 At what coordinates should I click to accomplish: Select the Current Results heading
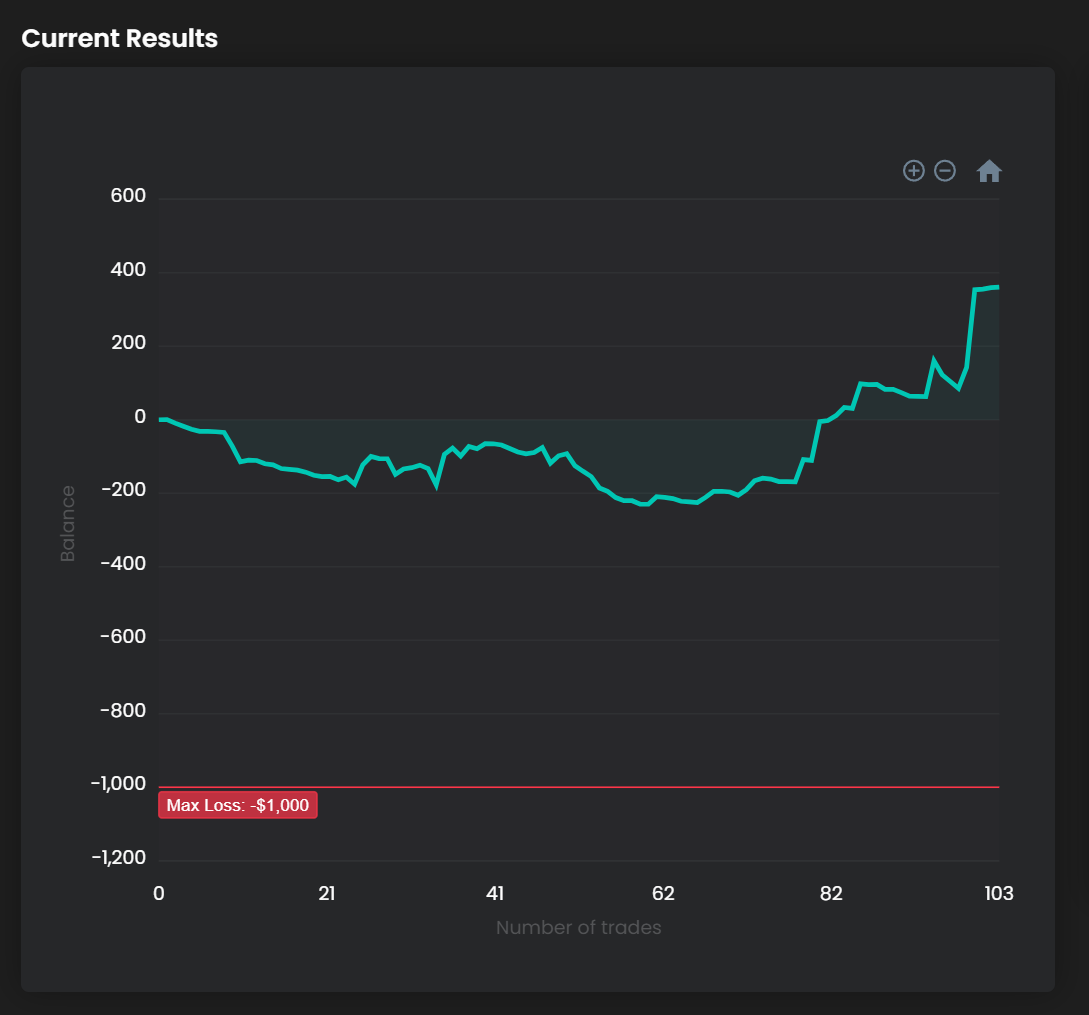tap(119, 38)
